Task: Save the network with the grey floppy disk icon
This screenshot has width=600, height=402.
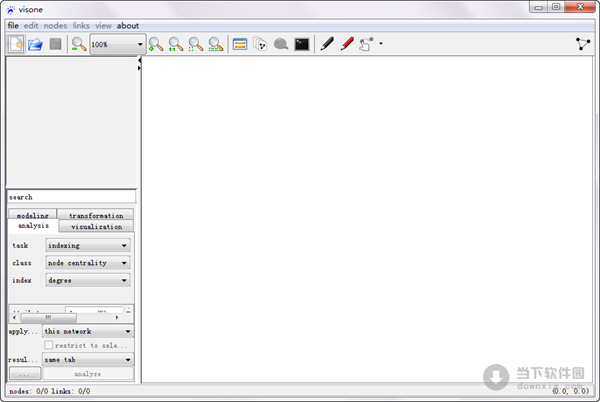Action: [55, 44]
